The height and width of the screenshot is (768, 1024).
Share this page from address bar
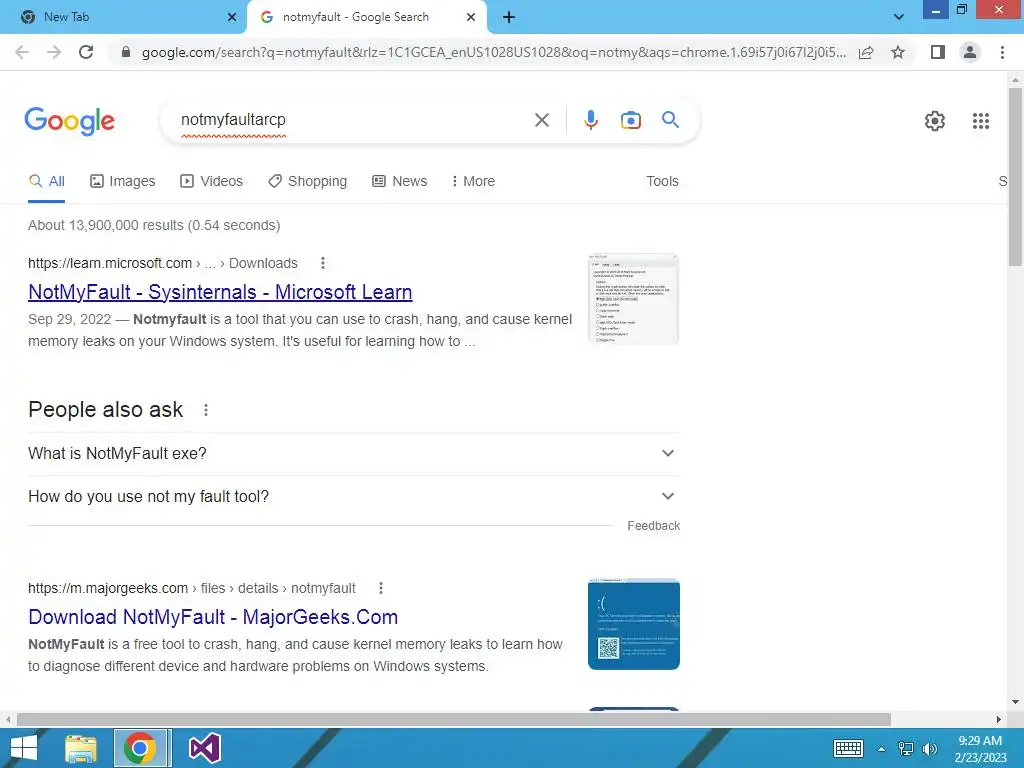tap(866, 52)
